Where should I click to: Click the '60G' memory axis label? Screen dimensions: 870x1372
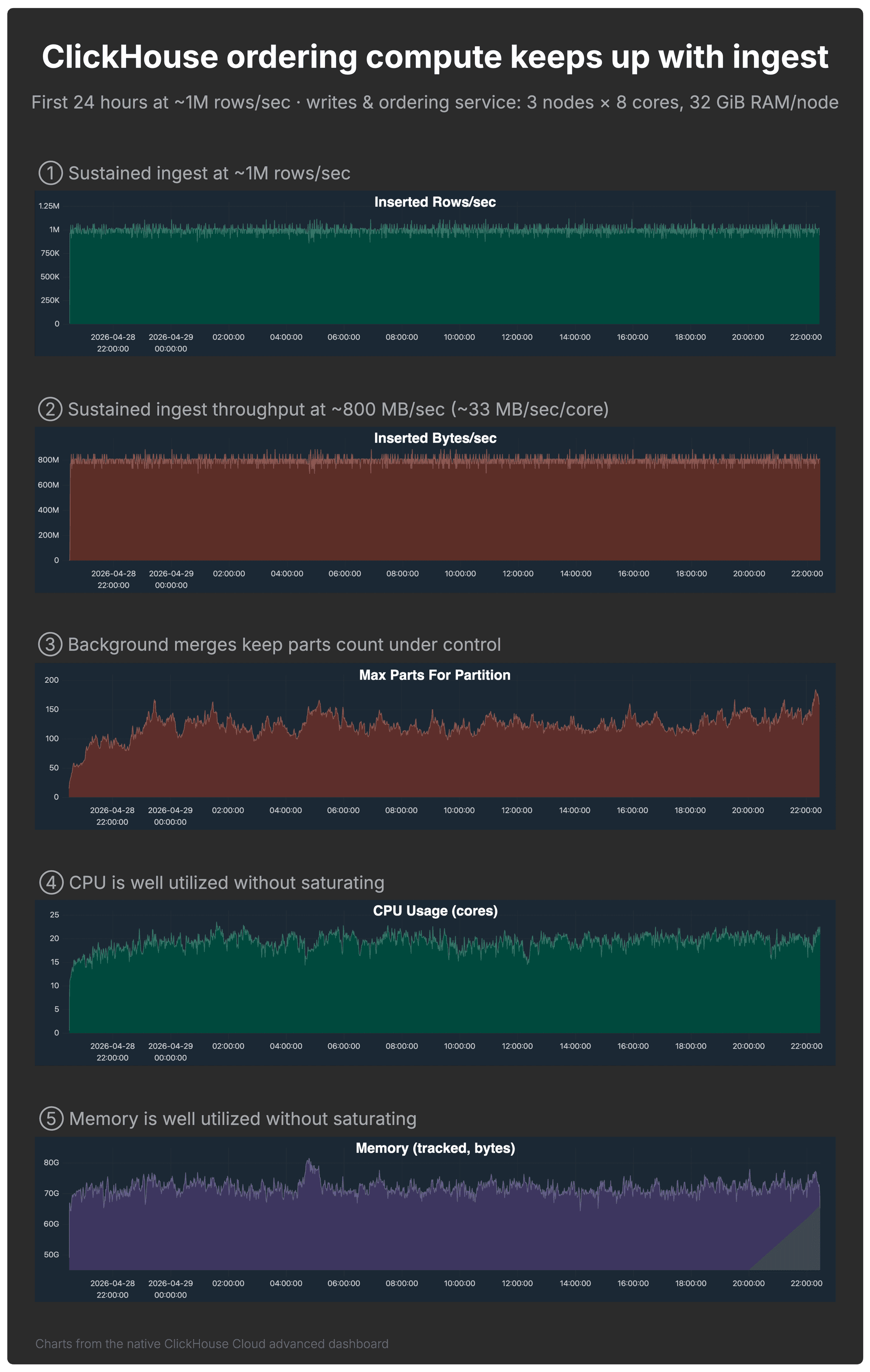coord(51,1224)
